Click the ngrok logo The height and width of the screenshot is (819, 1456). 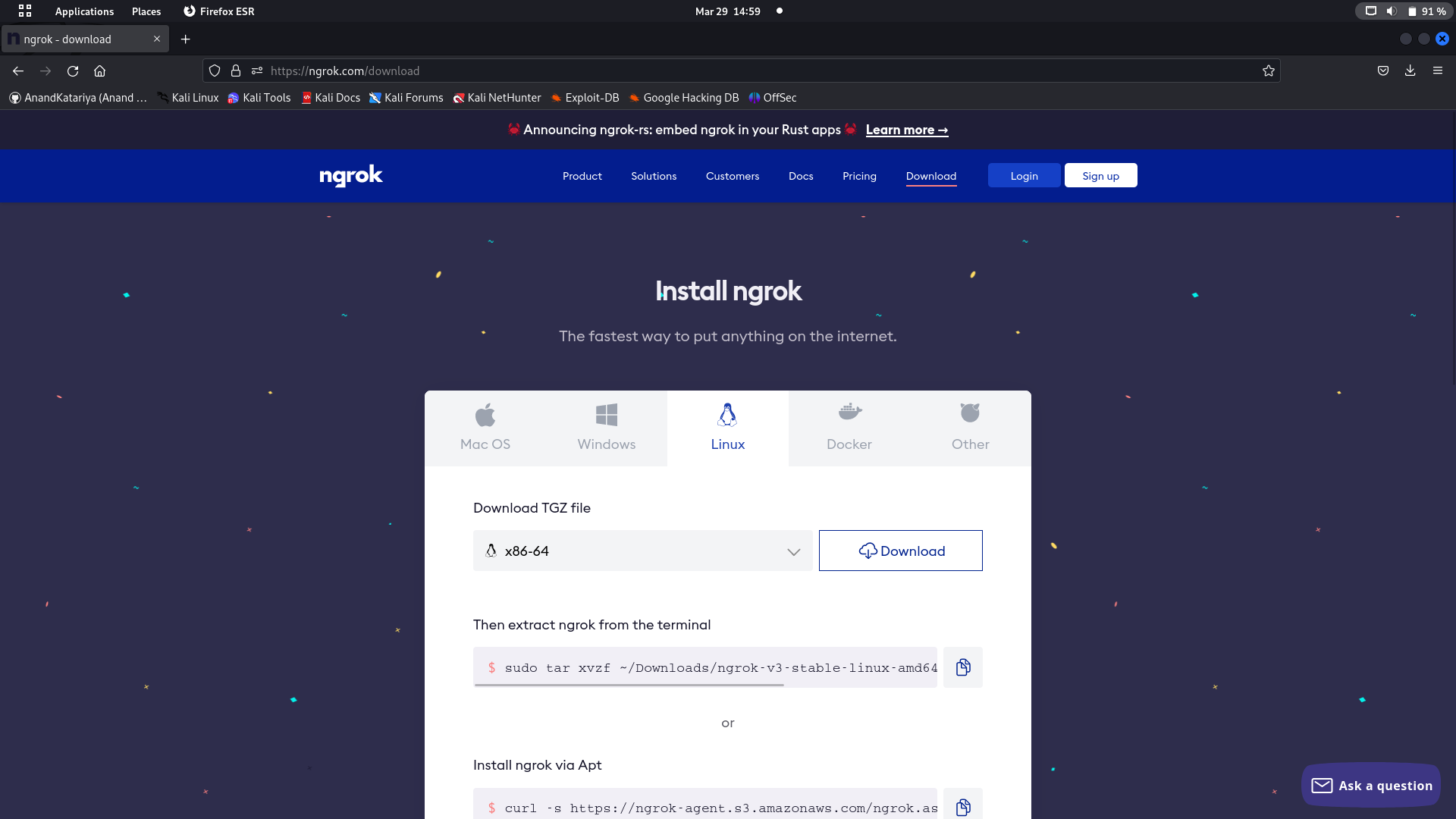350,176
